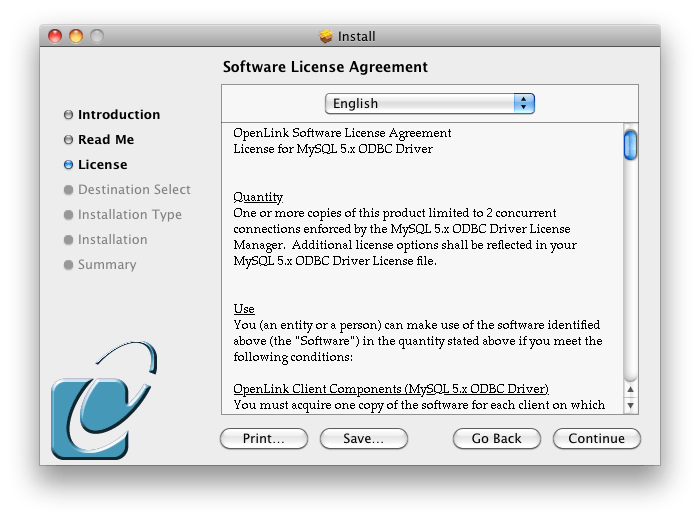This screenshot has width=700, height=520.
Task: Click the Summary step bullet icon
Action: click(x=68, y=265)
